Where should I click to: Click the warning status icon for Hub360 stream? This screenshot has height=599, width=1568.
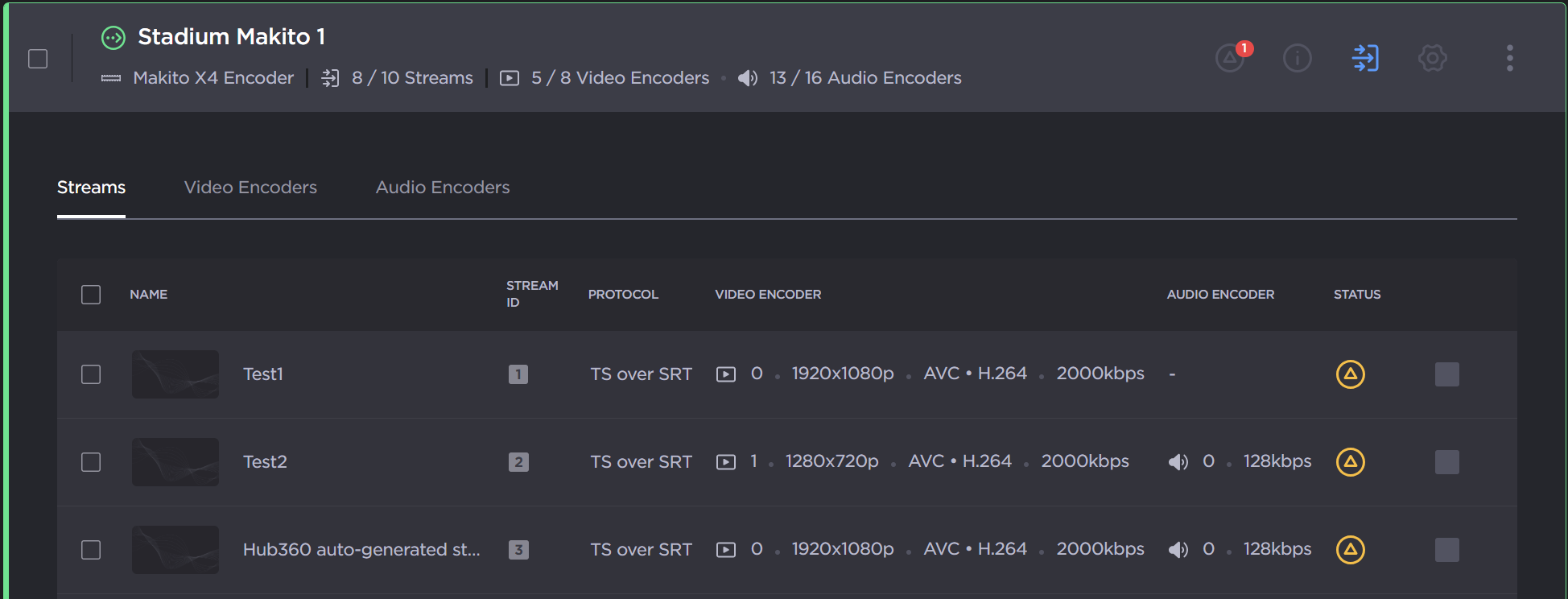(x=1351, y=550)
